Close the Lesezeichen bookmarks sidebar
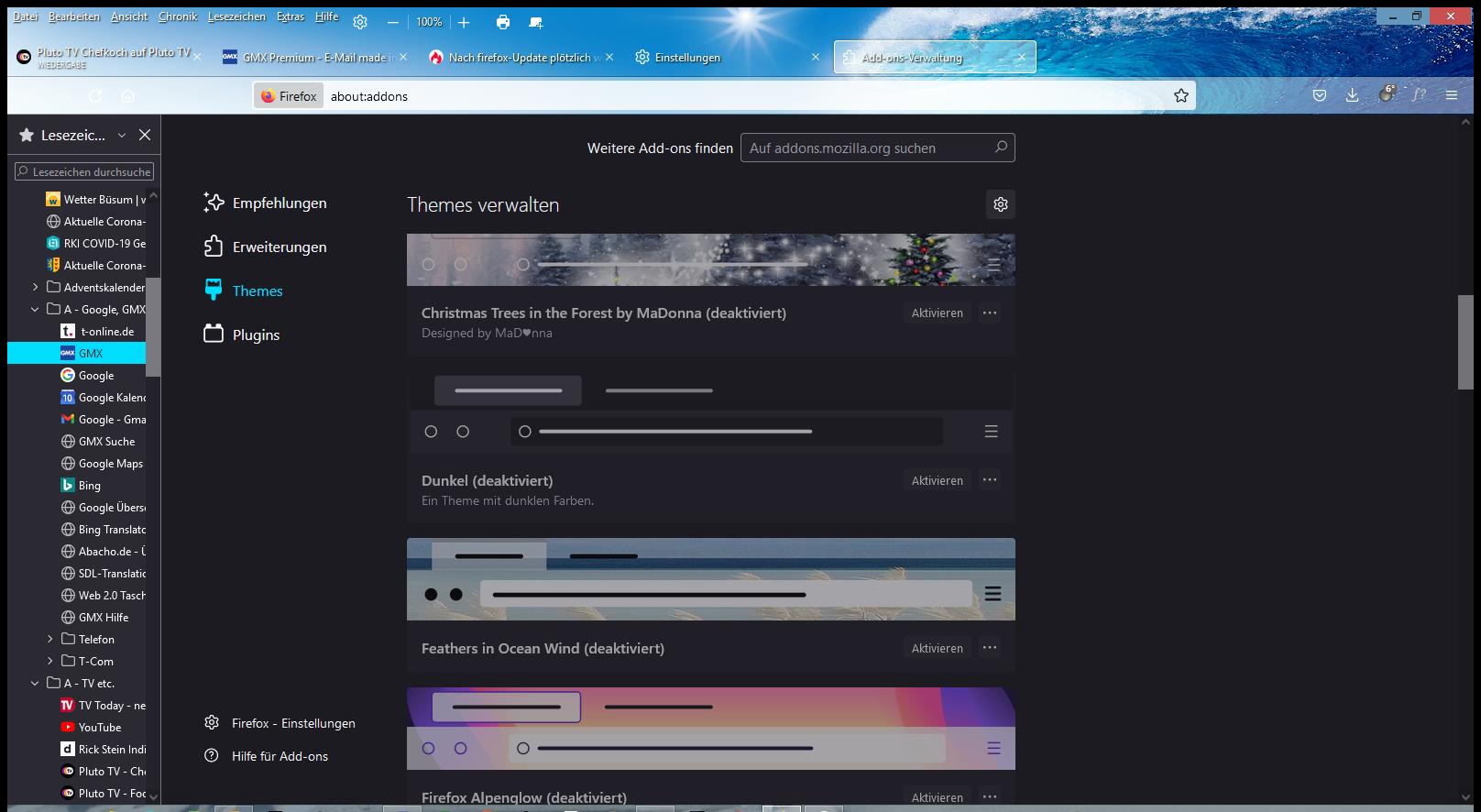 145,135
